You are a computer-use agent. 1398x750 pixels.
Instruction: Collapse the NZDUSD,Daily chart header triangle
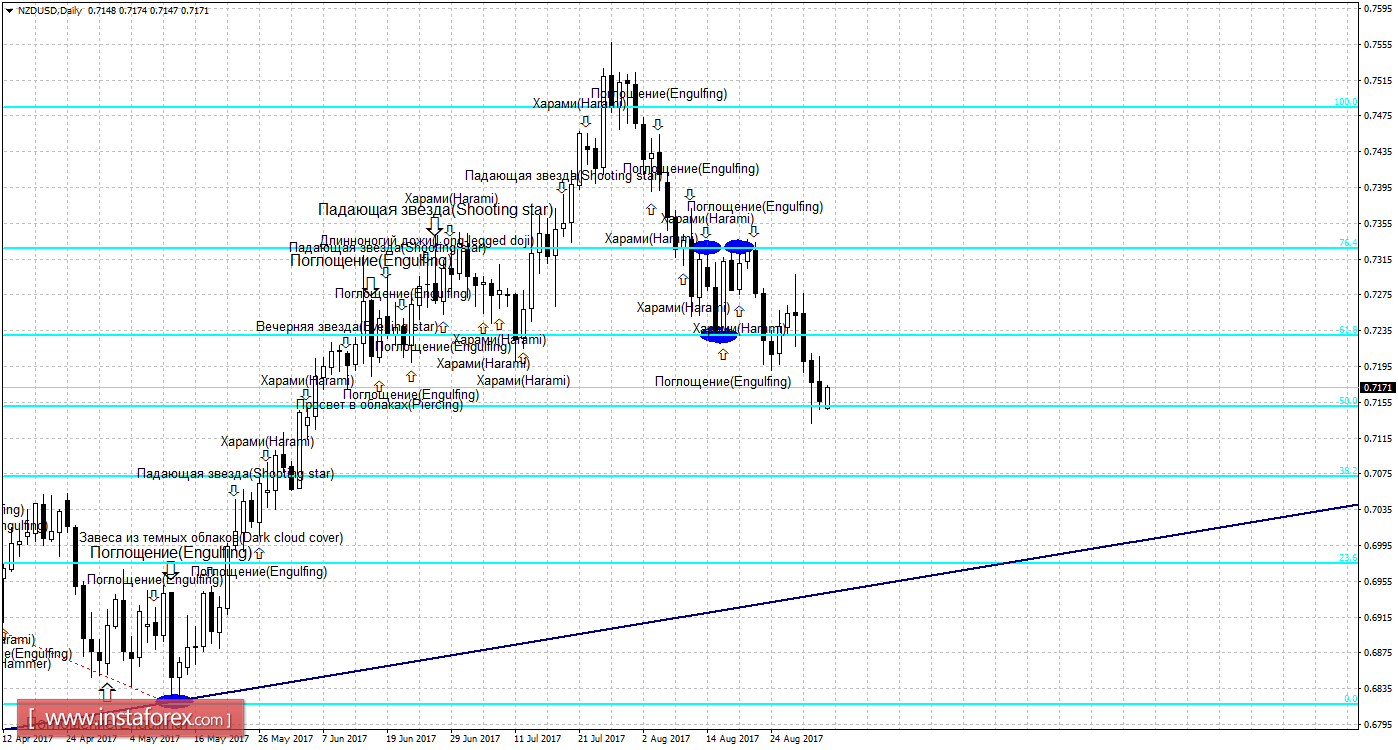coord(8,10)
